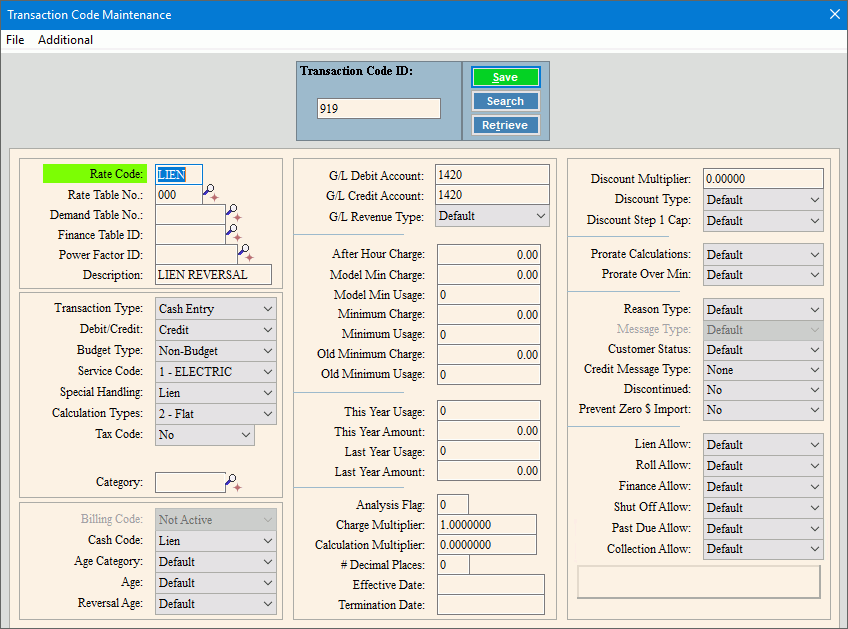Screen dimensions: 848x629
Task: Expand the Transaction Type dropdown
Action: click(216, 309)
